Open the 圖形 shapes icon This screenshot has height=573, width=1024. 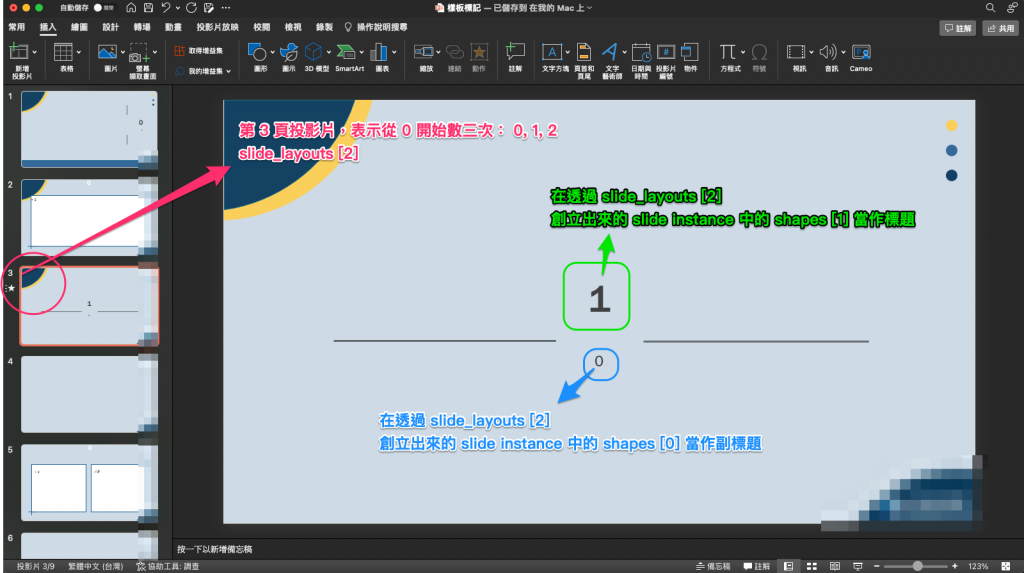pos(257,52)
